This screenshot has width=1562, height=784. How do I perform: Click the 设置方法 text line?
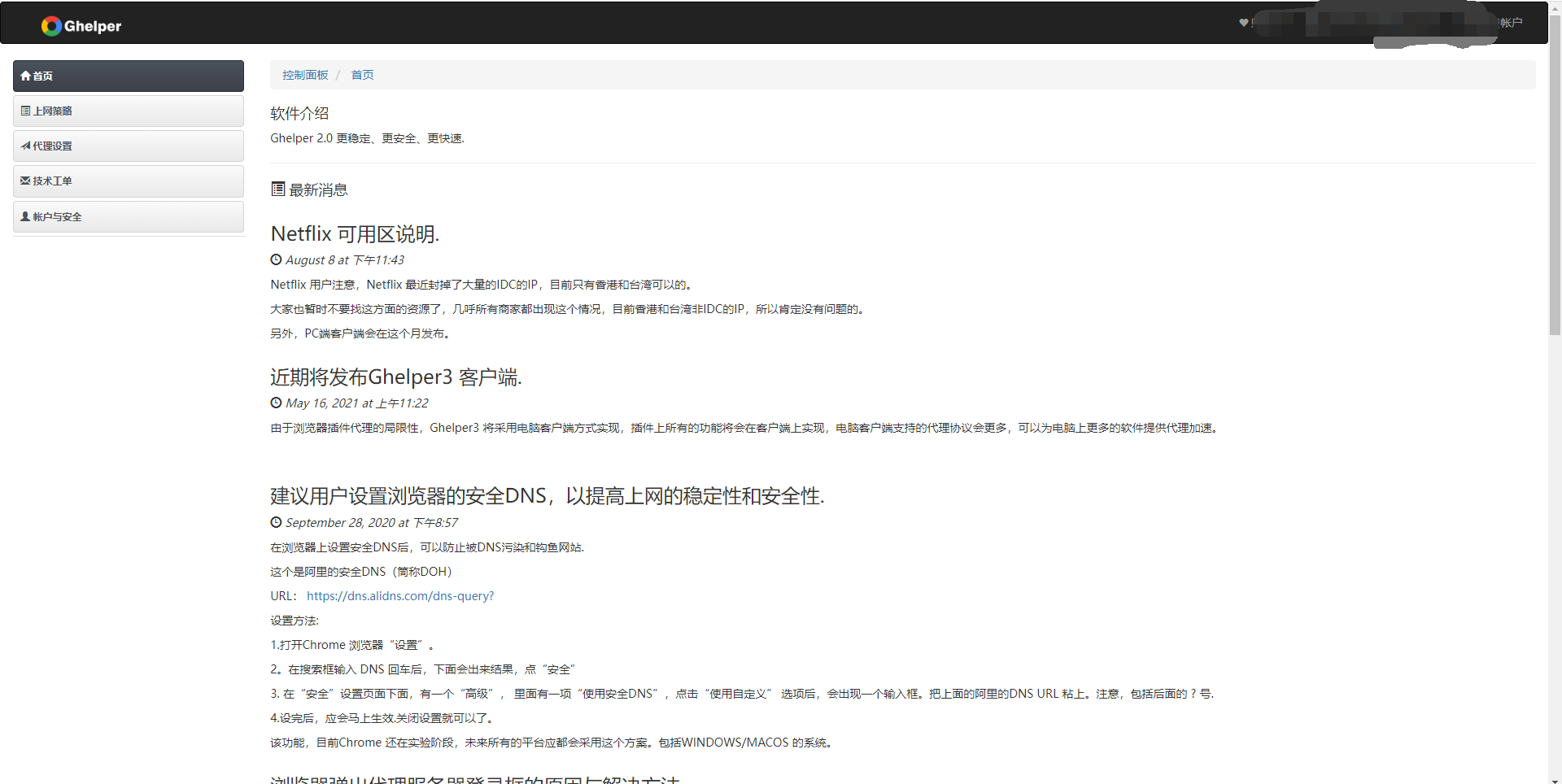pyautogui.click(x=295, y=621)
